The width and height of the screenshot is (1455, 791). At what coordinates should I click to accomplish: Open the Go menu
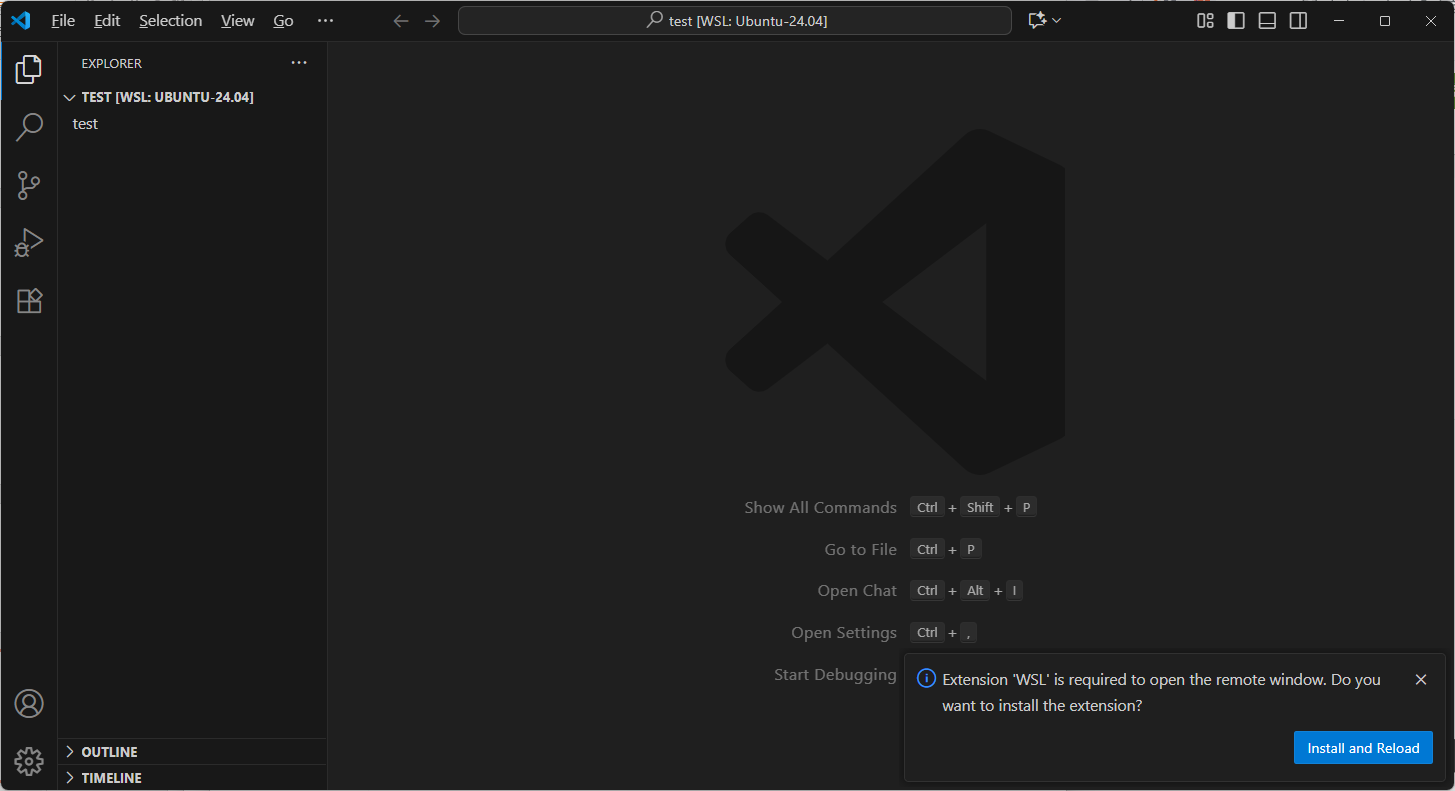point(283,20)
